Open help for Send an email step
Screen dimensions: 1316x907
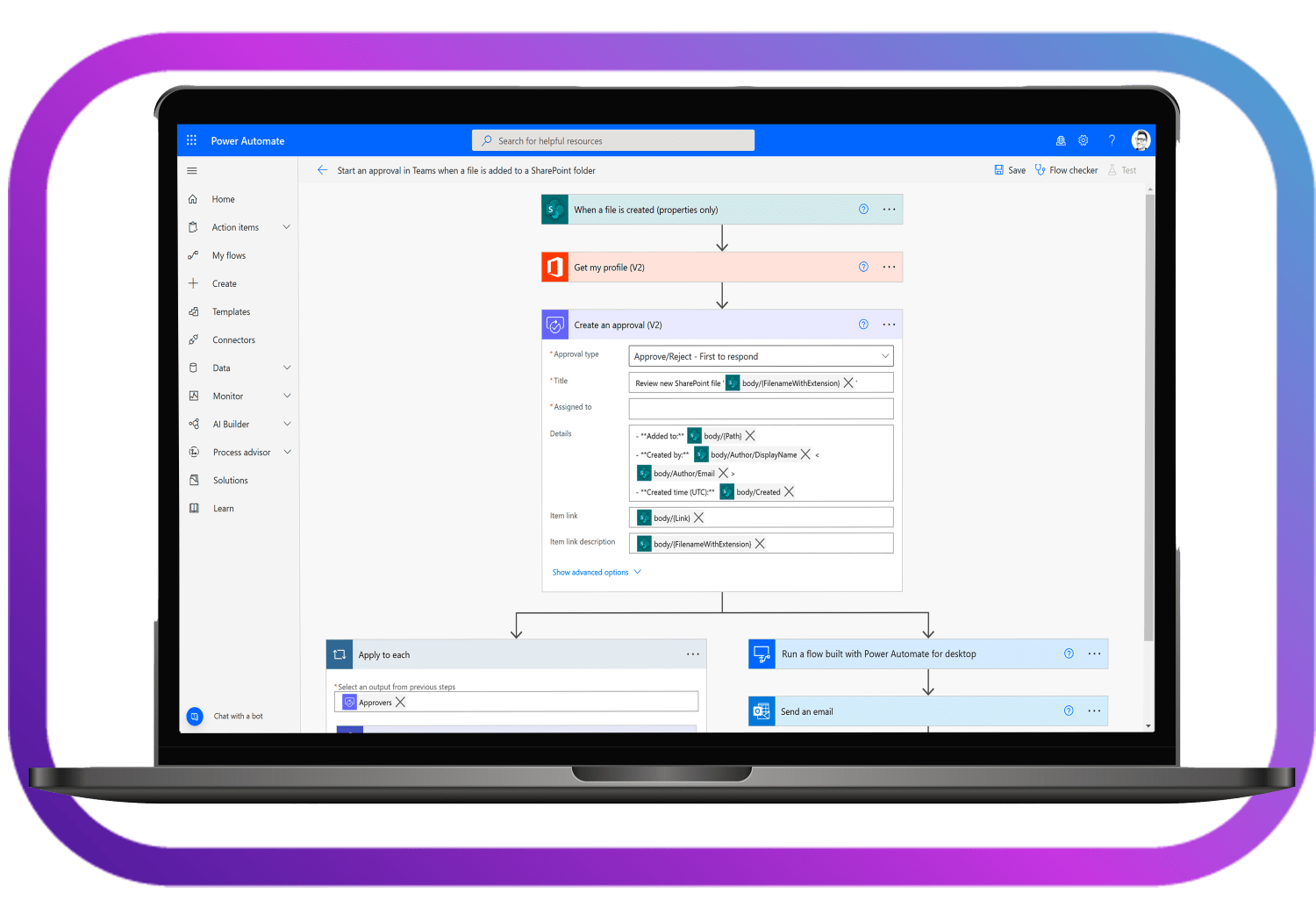pyautogui.click(x=1069, y=711)
